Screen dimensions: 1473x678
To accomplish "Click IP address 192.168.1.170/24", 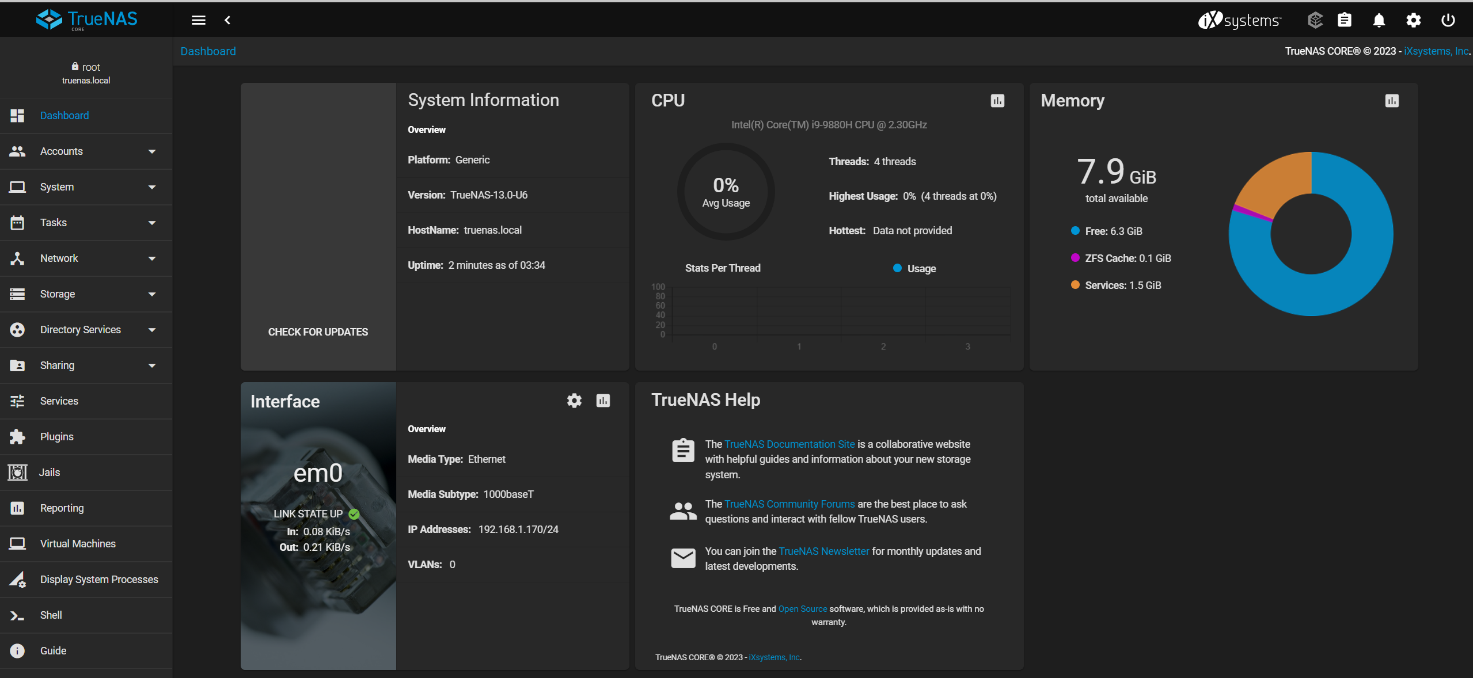I will [x=518, y=529].
